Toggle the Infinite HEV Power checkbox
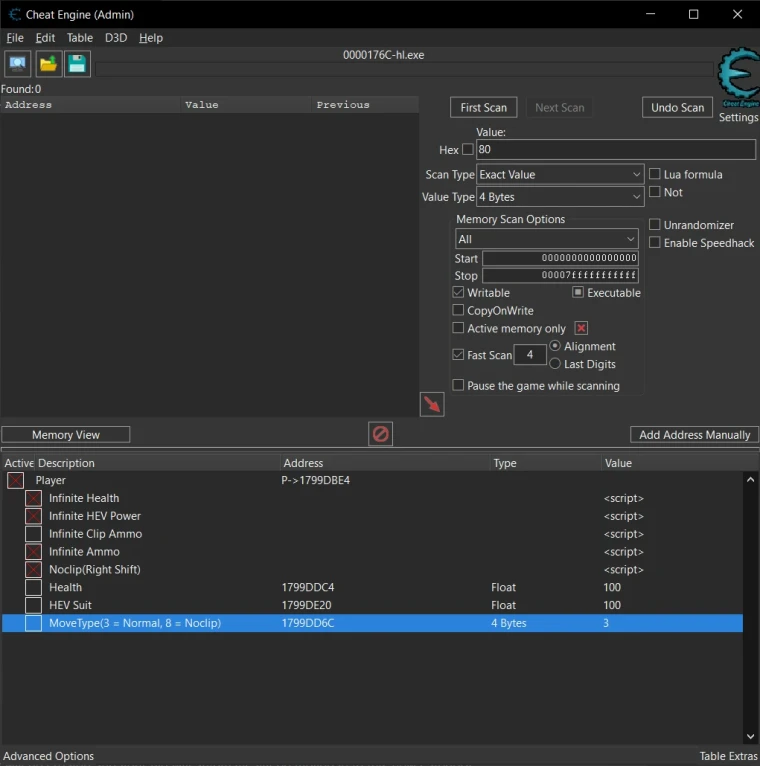Viewport: 760px width, 766px height. pyautogui.click(x=33, y=516)
